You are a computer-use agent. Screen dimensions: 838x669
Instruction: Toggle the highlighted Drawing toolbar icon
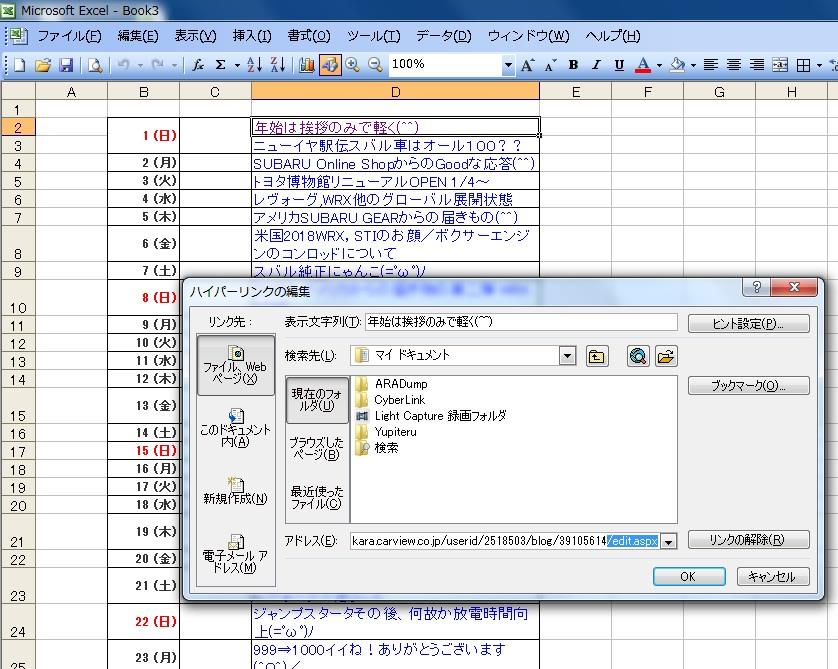[330, 65]
